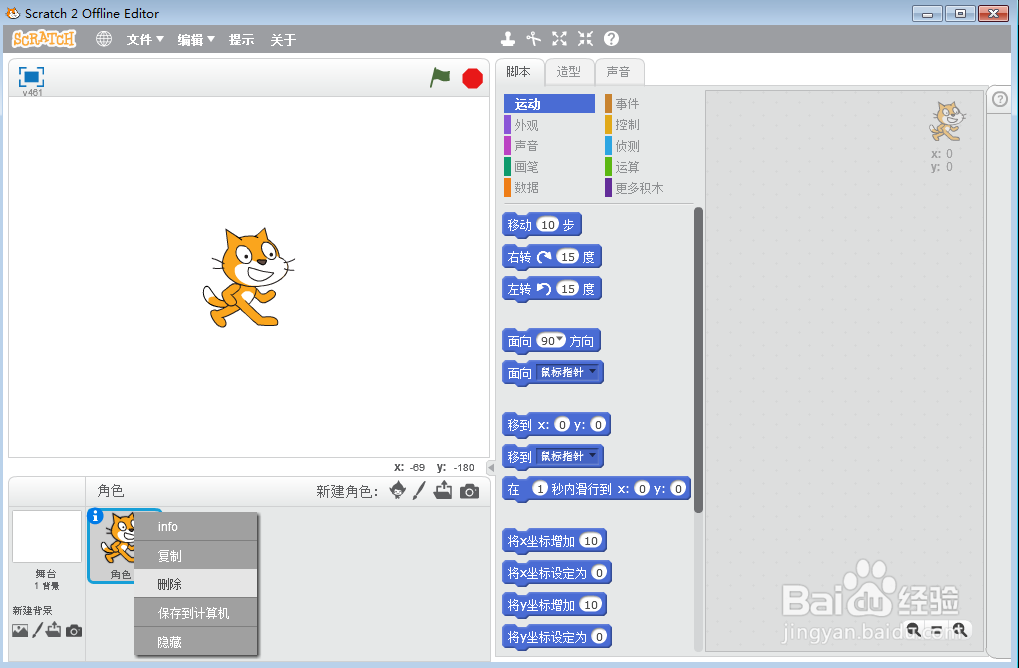This screenshot has height=668, width=1019.
Task: Select the 运动 motion category
Action: click(549, 104)
